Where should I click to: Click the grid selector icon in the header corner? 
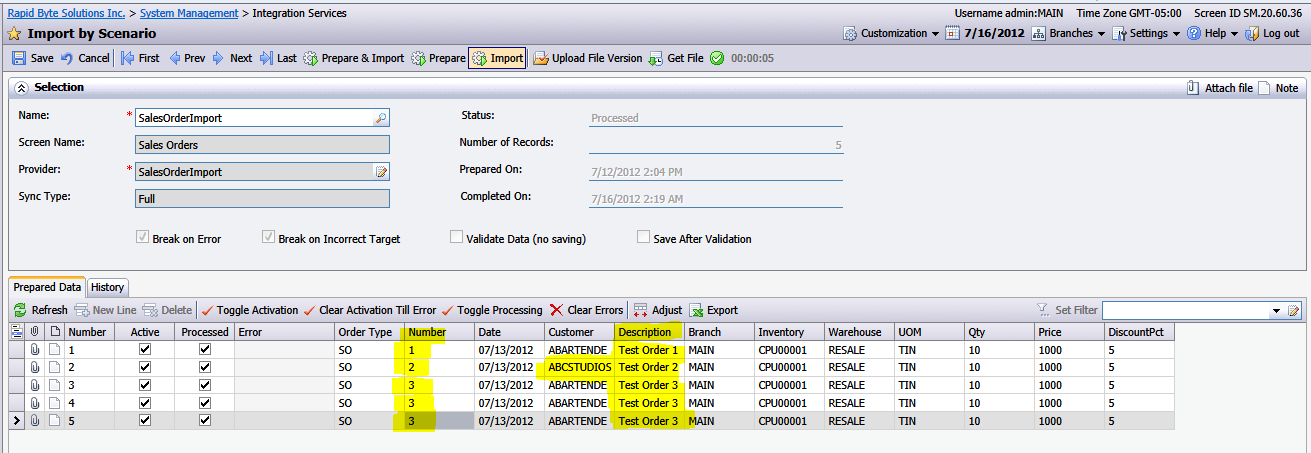pyautogui.click(x=16, y=331)
